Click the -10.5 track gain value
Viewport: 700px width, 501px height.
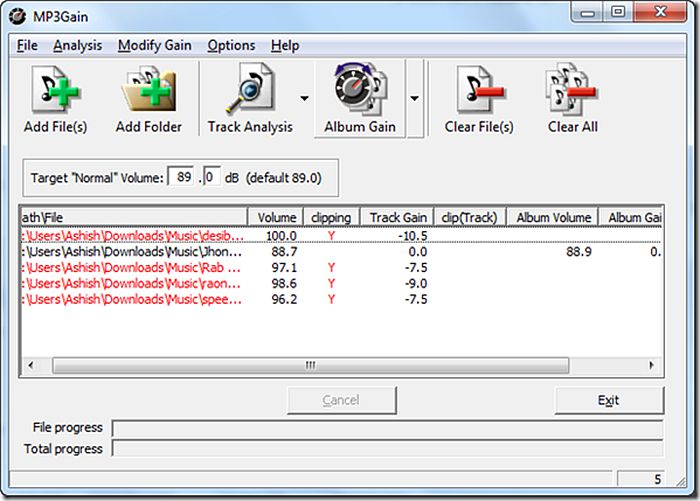point(412,236)
